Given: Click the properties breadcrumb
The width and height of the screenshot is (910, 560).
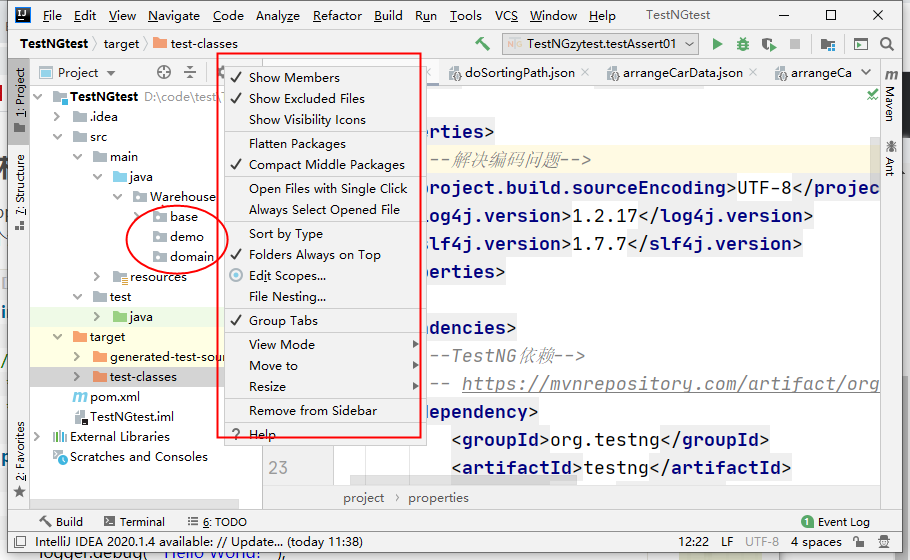Looking at the screenshot, I should pyautogui.click(x=438, y=498).
